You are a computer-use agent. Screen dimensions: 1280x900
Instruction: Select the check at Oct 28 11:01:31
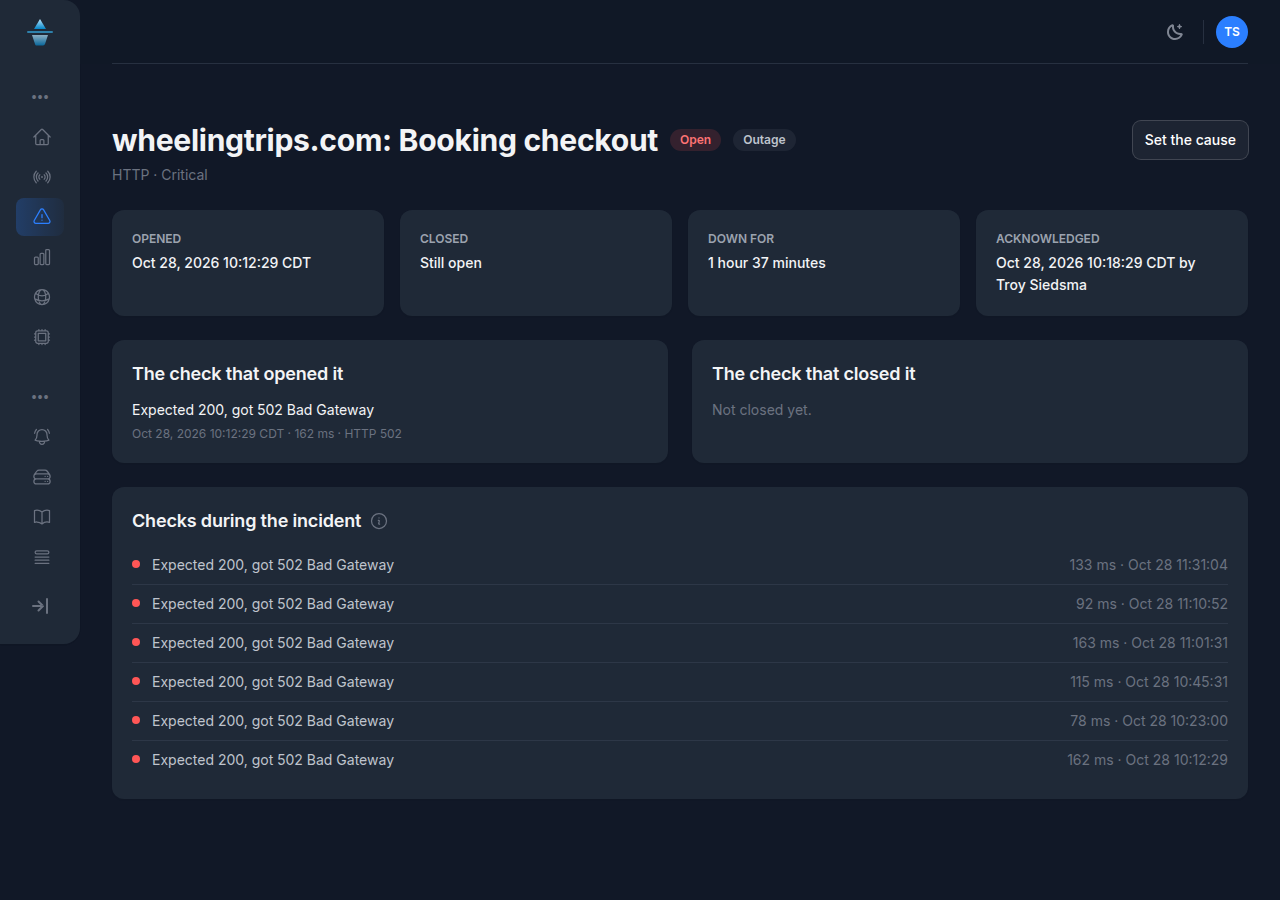680,643
